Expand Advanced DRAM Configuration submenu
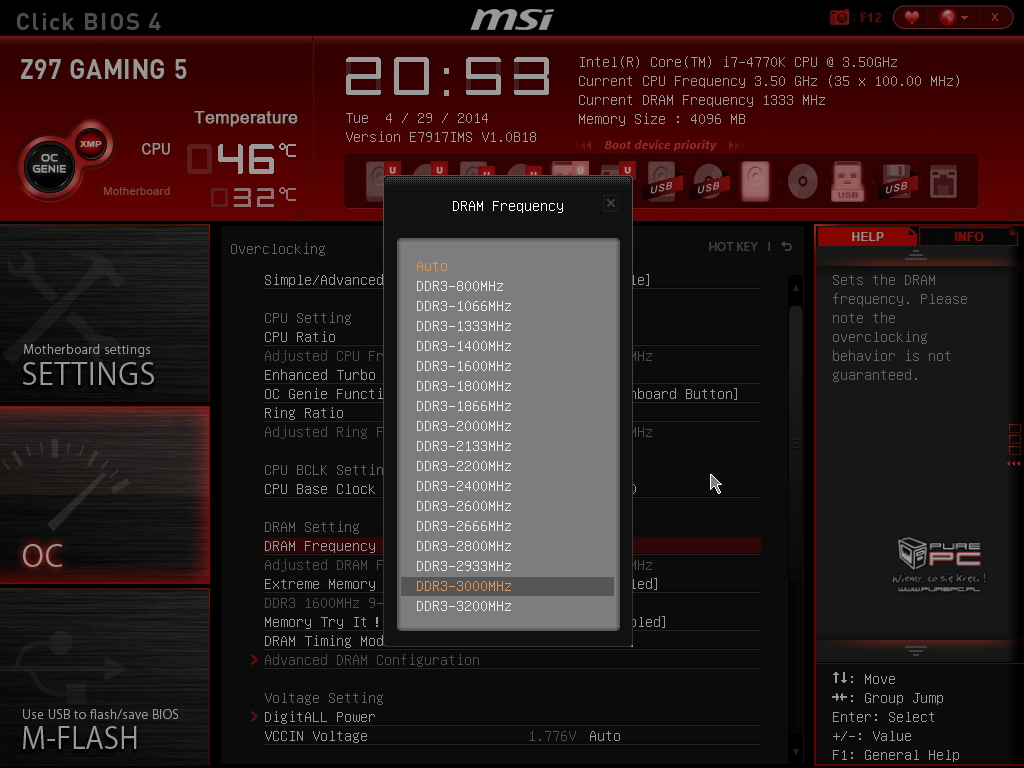The image size is (1024, 768). (x=372, y=660)
